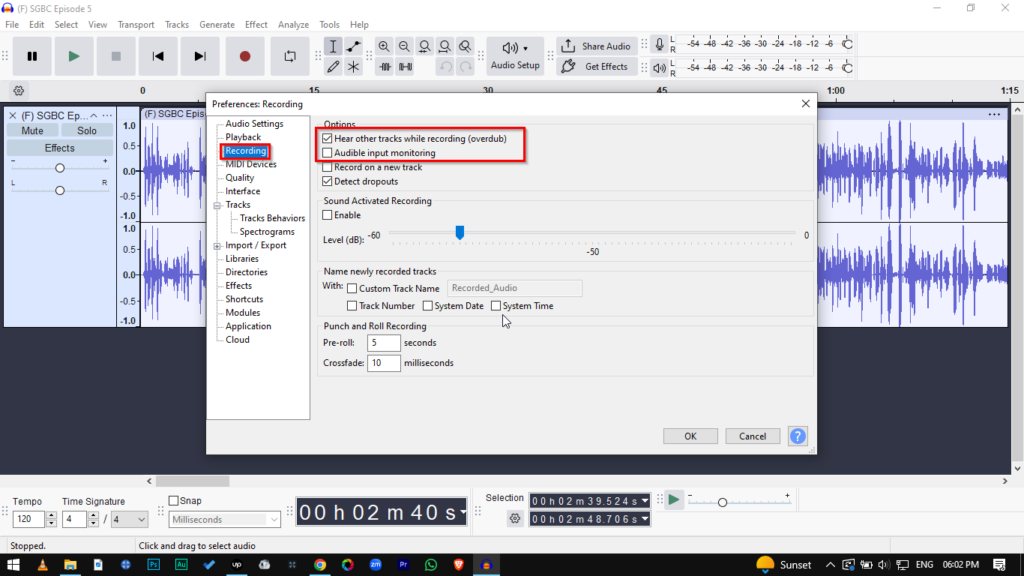Open the Effect menu
1024x576 pixels.
point(256,24)
